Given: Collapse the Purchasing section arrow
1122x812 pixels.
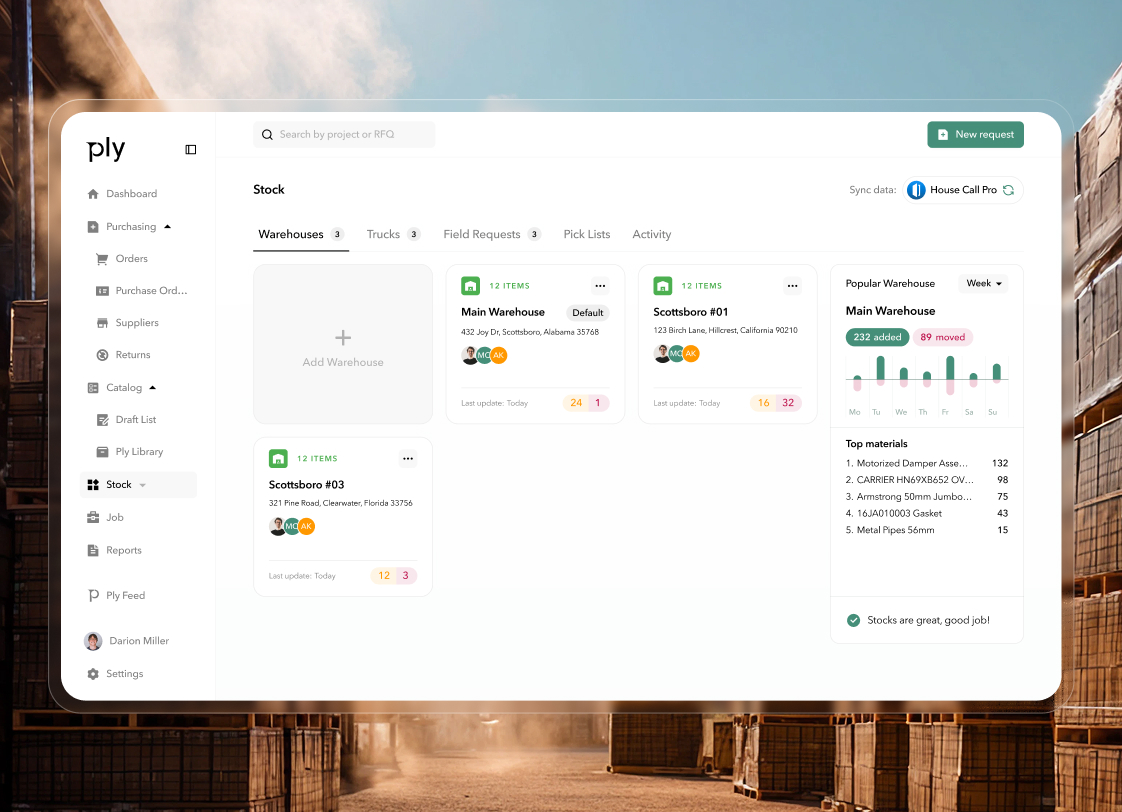Looking at the screenshot, I should [167, 227].
